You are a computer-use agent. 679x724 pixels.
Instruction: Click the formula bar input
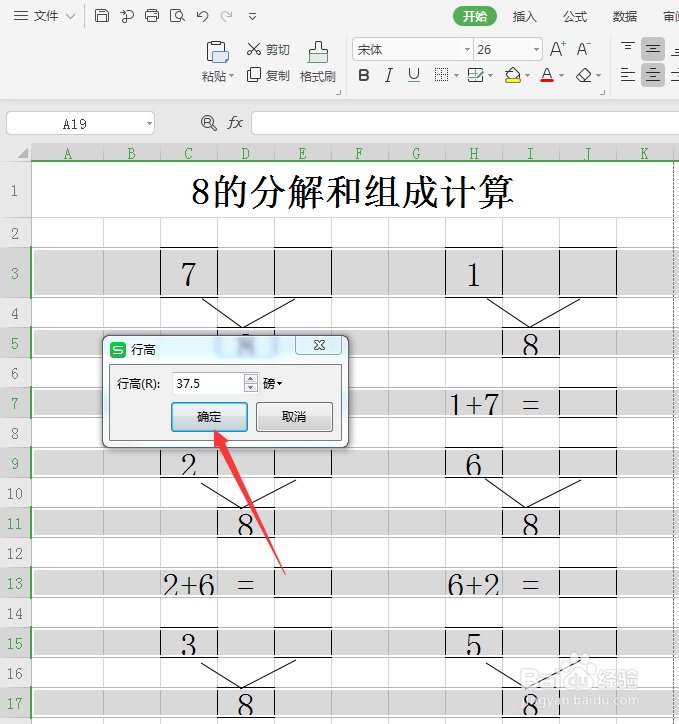coord(465,123)
